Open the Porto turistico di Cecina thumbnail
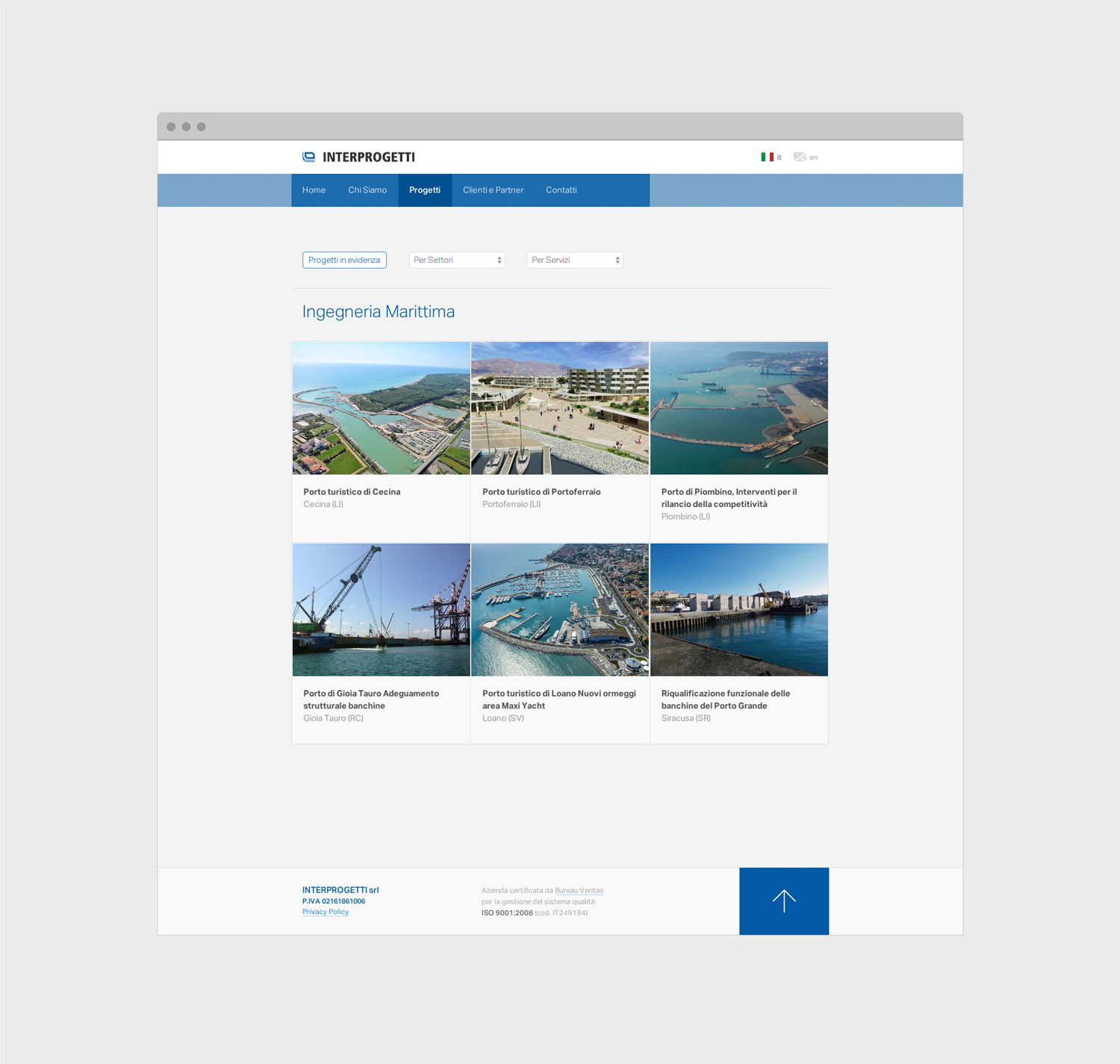The width and height of the screenshot is (1120, 1064). coord(382,408)
